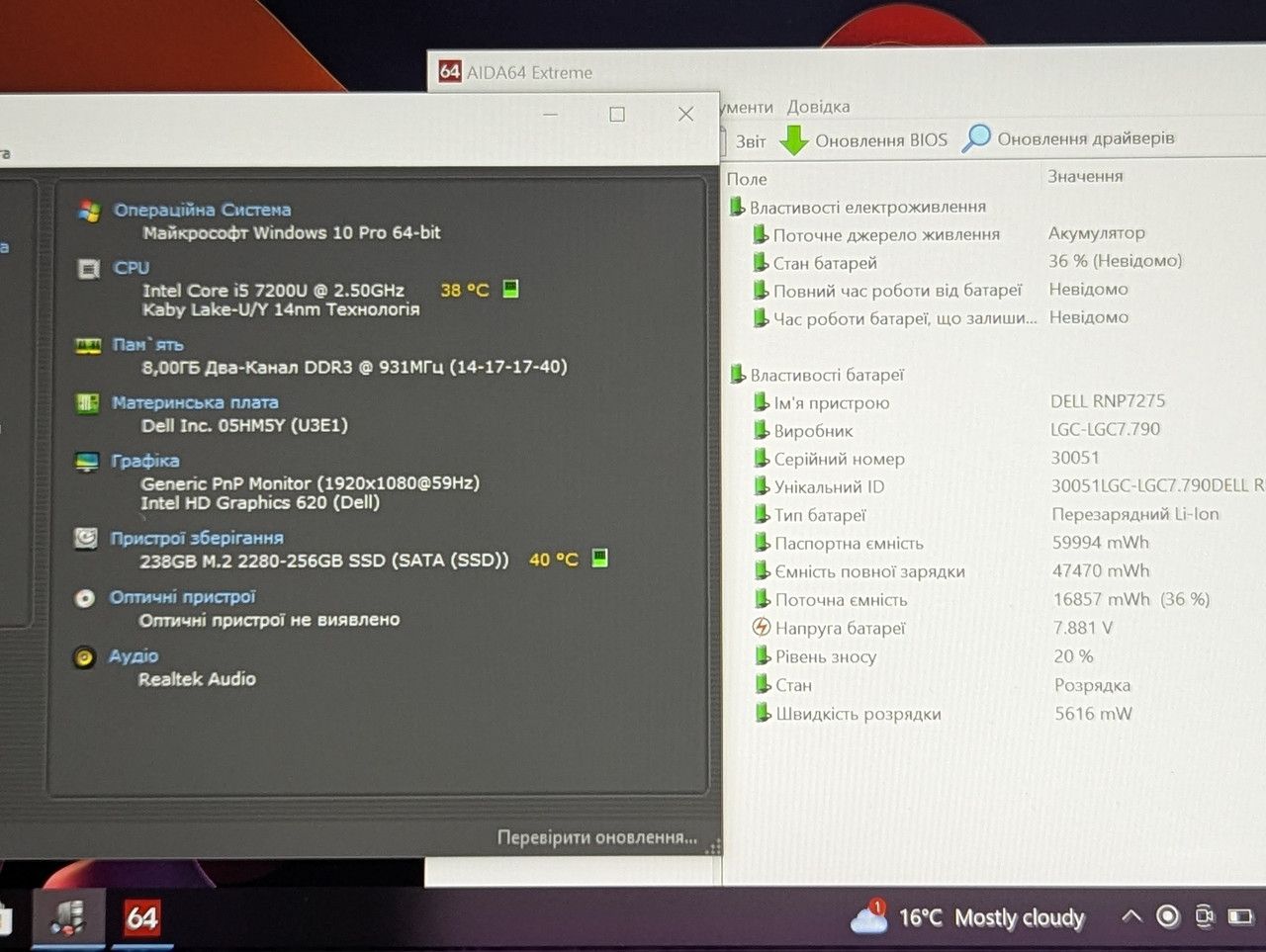Click the Оновлення драйверів button
The height and width of the screenshot is (952, 1266).
point(1068,138)
